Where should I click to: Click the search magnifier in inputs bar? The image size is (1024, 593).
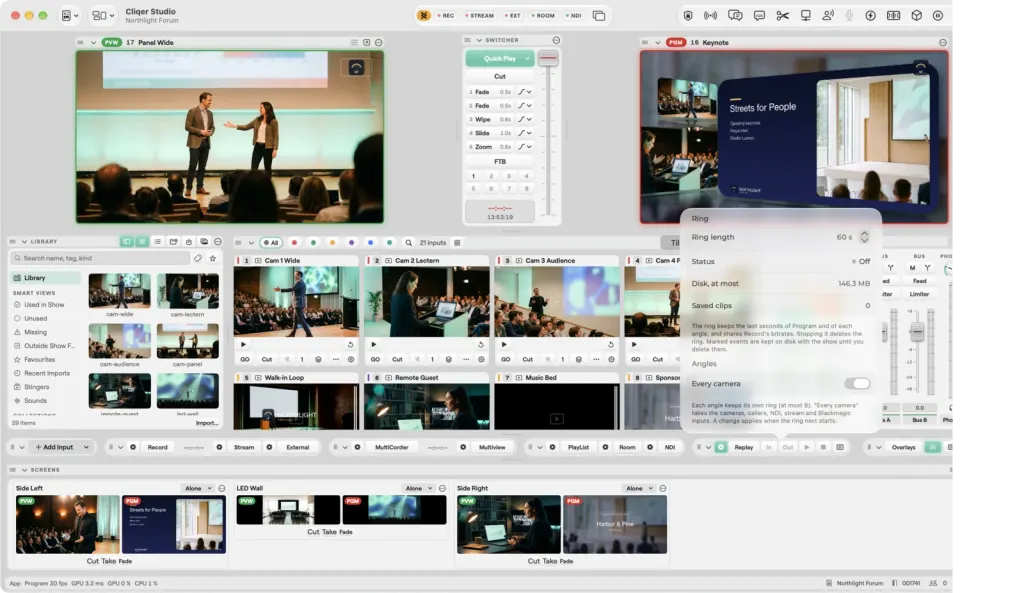pos(408,243)
